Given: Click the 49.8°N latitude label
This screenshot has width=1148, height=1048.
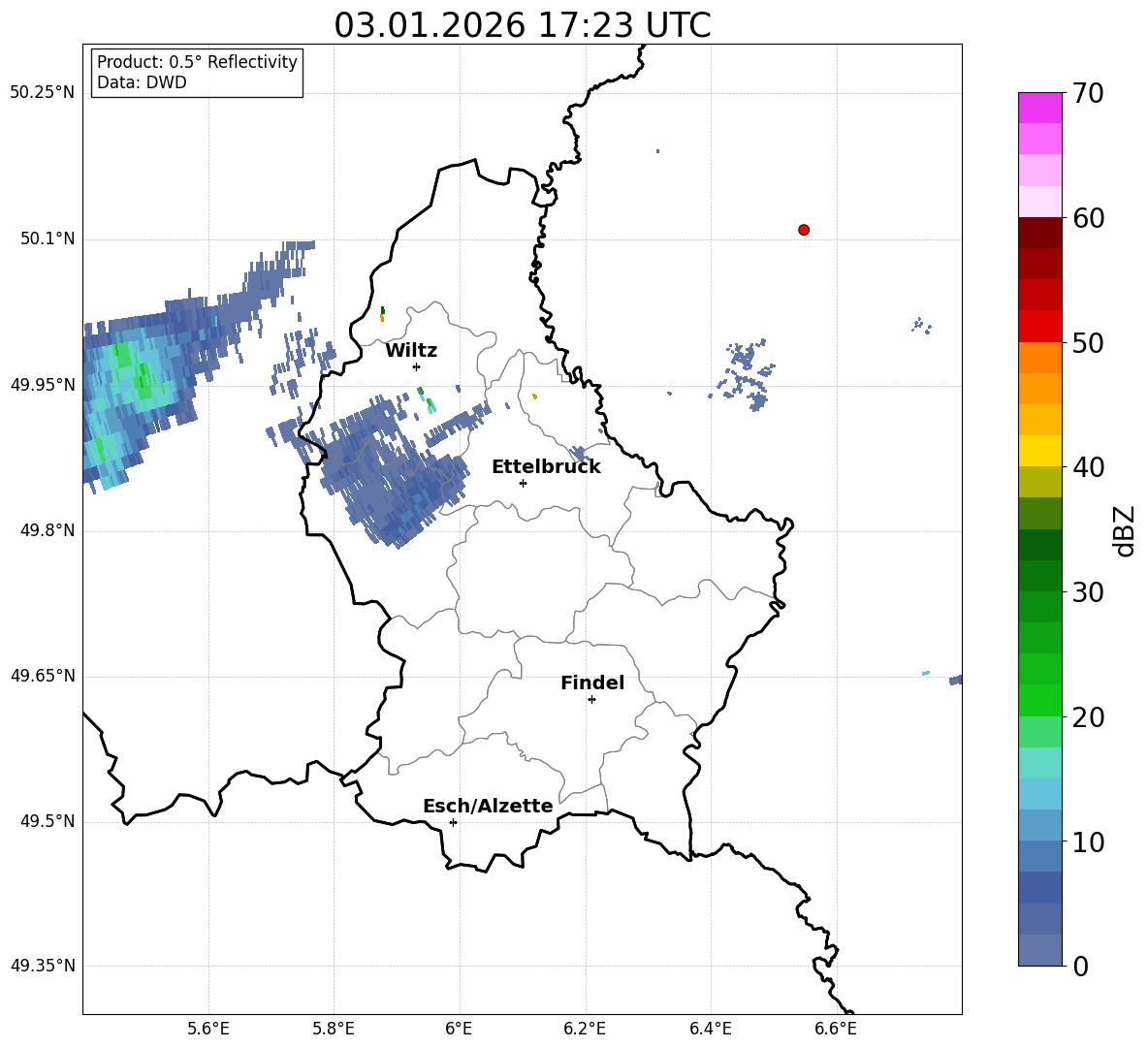Looking at the screenshot, I should point(48,530).
